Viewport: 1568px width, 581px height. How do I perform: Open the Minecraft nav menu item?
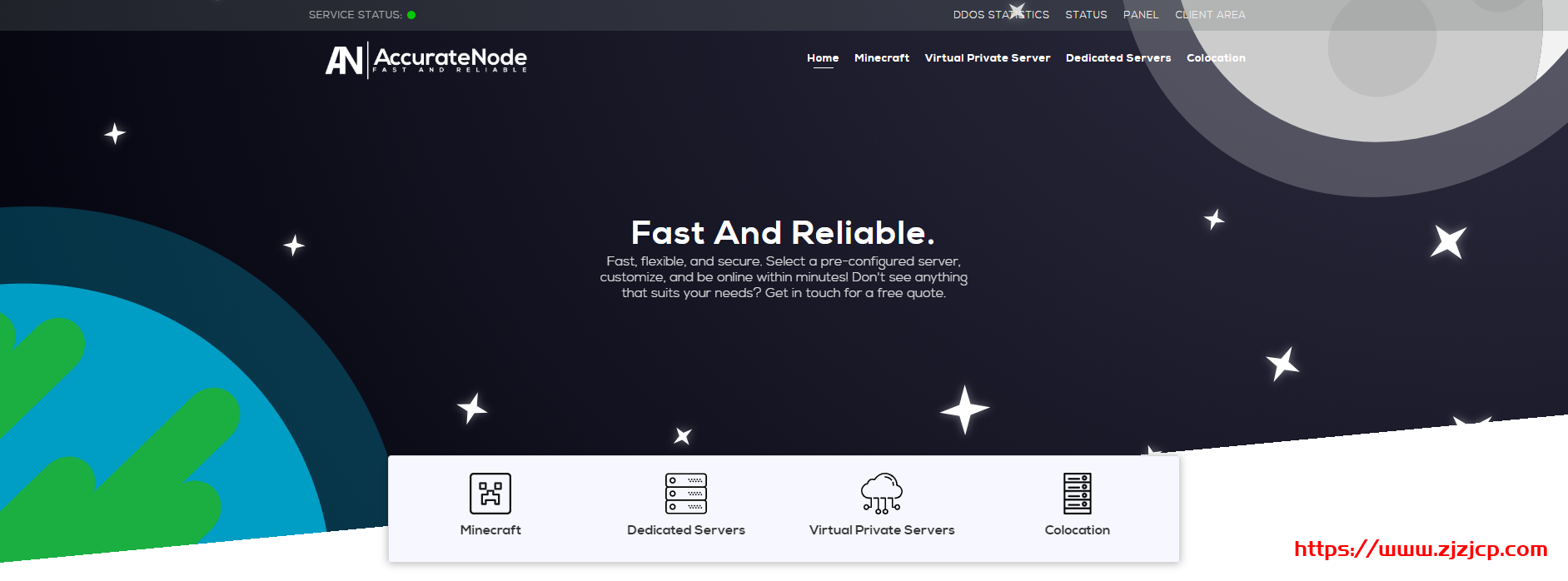pos(882,58)
